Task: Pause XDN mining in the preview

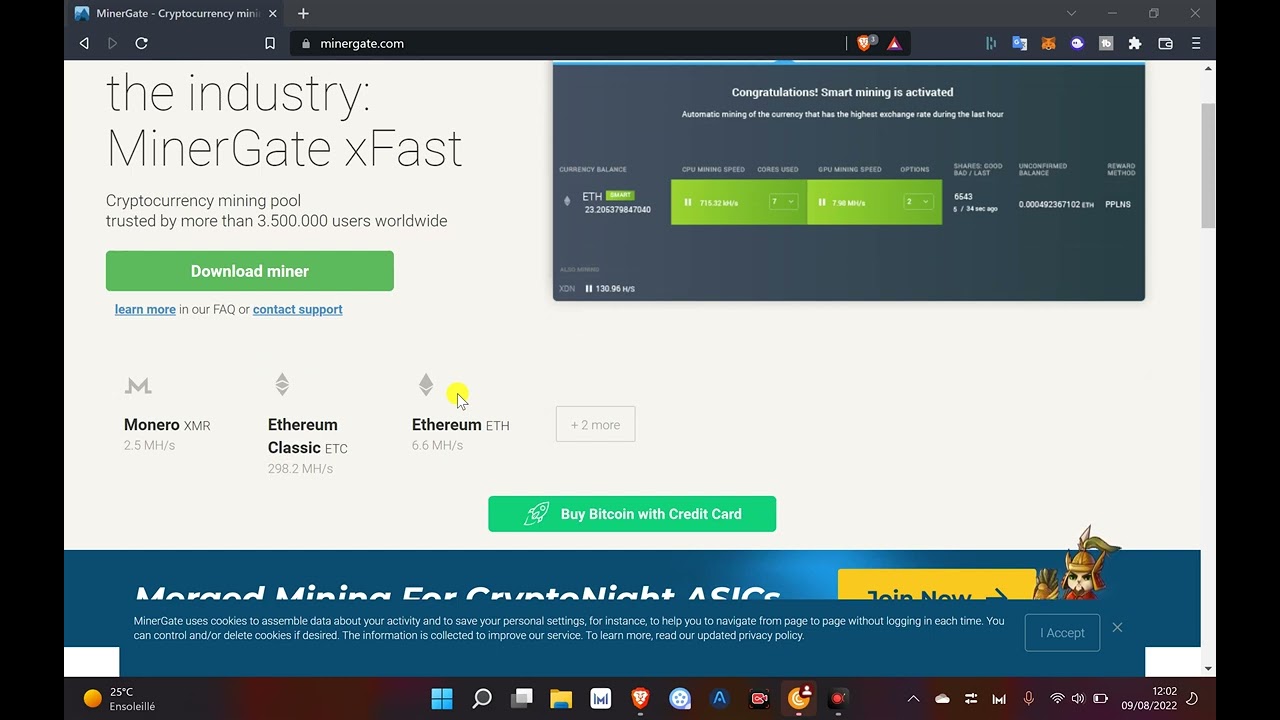Action: 589,288
